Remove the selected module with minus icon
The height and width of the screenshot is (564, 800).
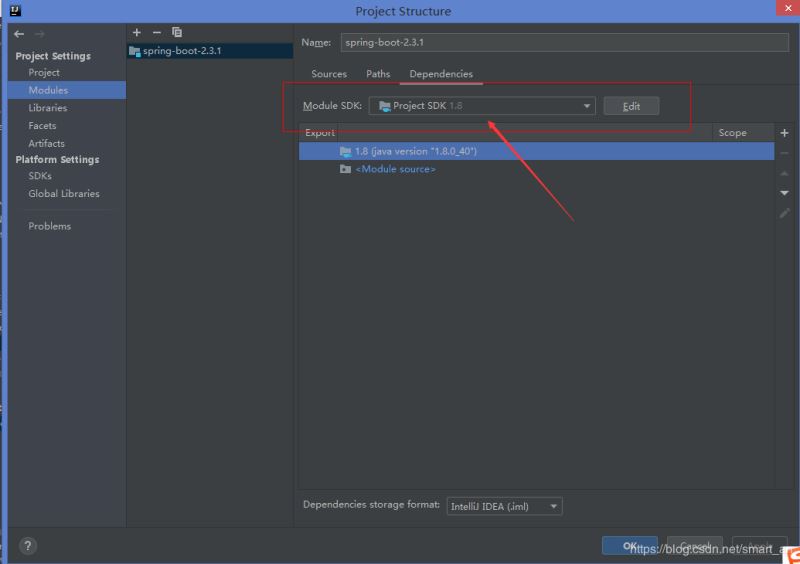click(157, 32)
